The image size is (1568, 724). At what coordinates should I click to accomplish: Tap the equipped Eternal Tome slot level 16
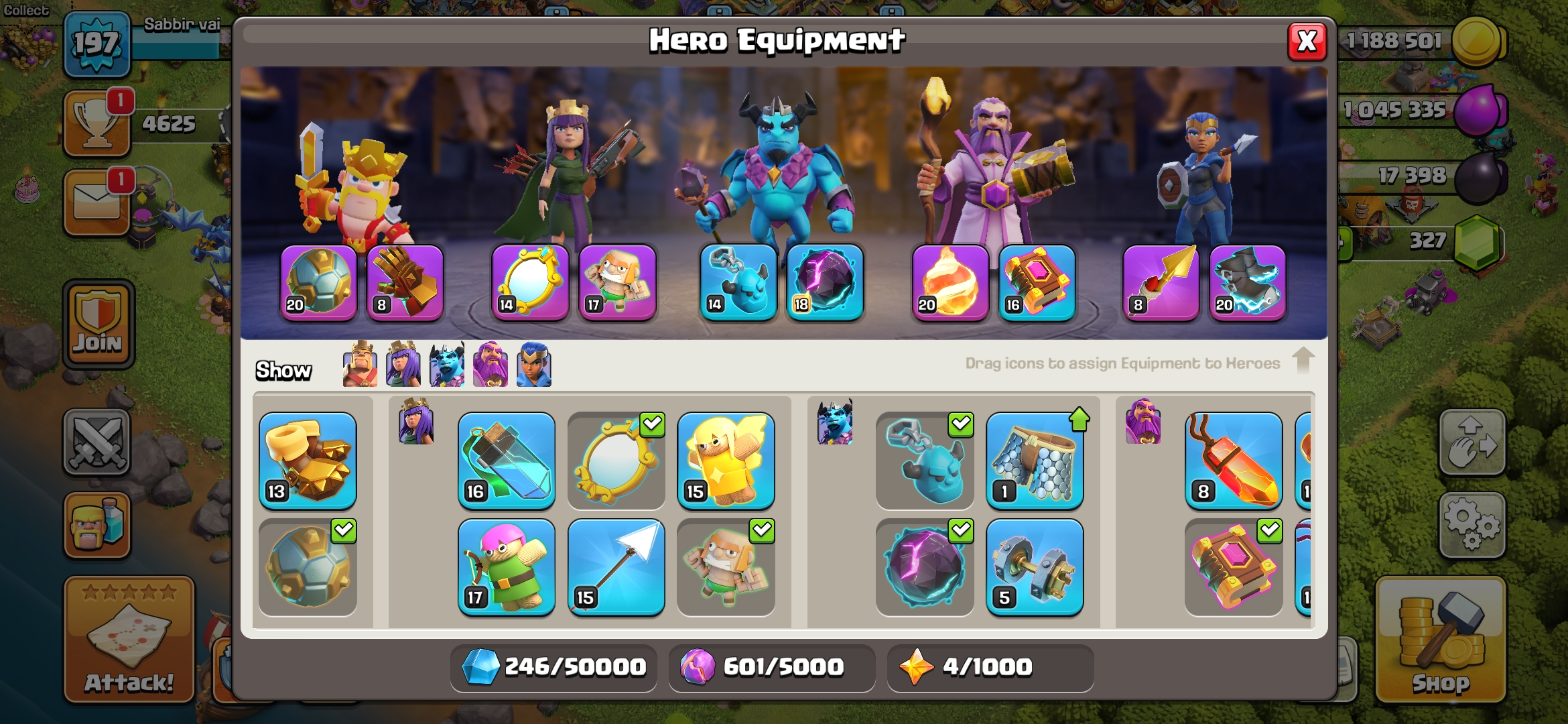[x=1037, y=282]
